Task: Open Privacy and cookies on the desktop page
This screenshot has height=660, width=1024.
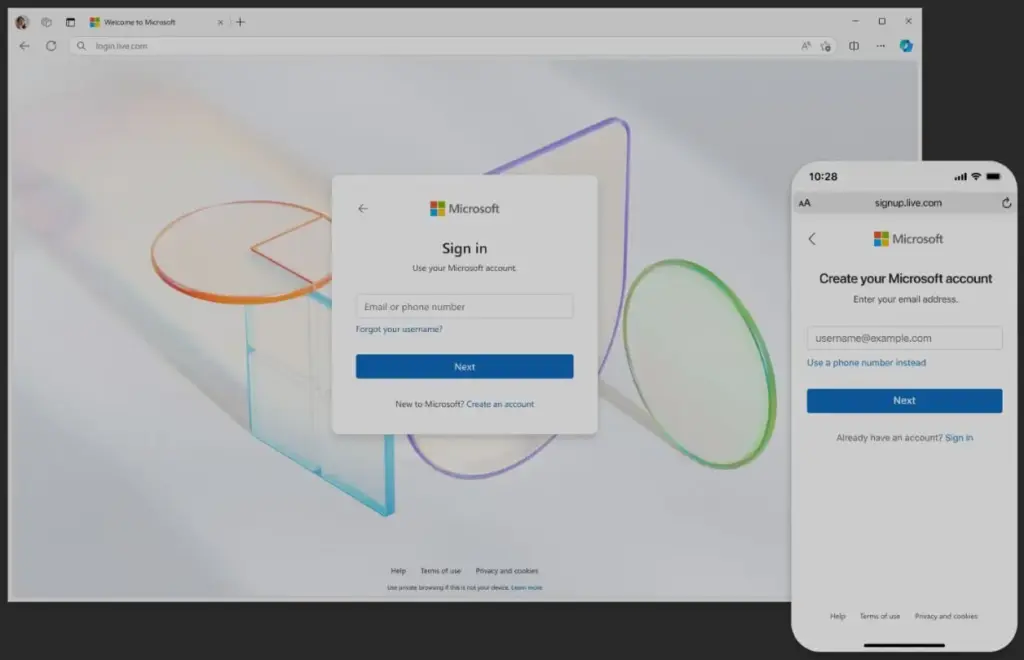Action: (507, 571)
